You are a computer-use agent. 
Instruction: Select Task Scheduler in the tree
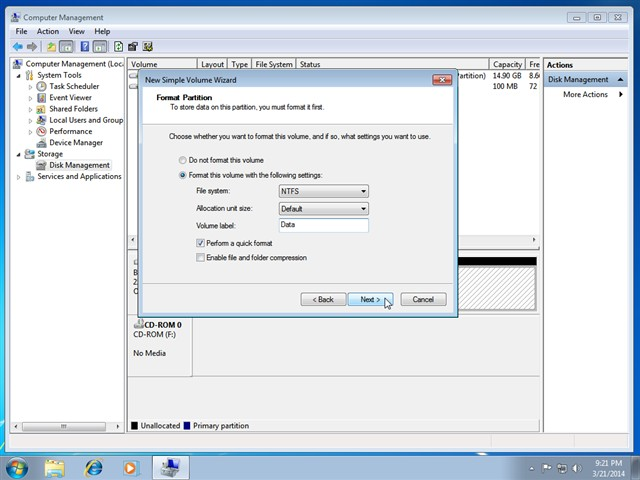[x=74, y=87]
